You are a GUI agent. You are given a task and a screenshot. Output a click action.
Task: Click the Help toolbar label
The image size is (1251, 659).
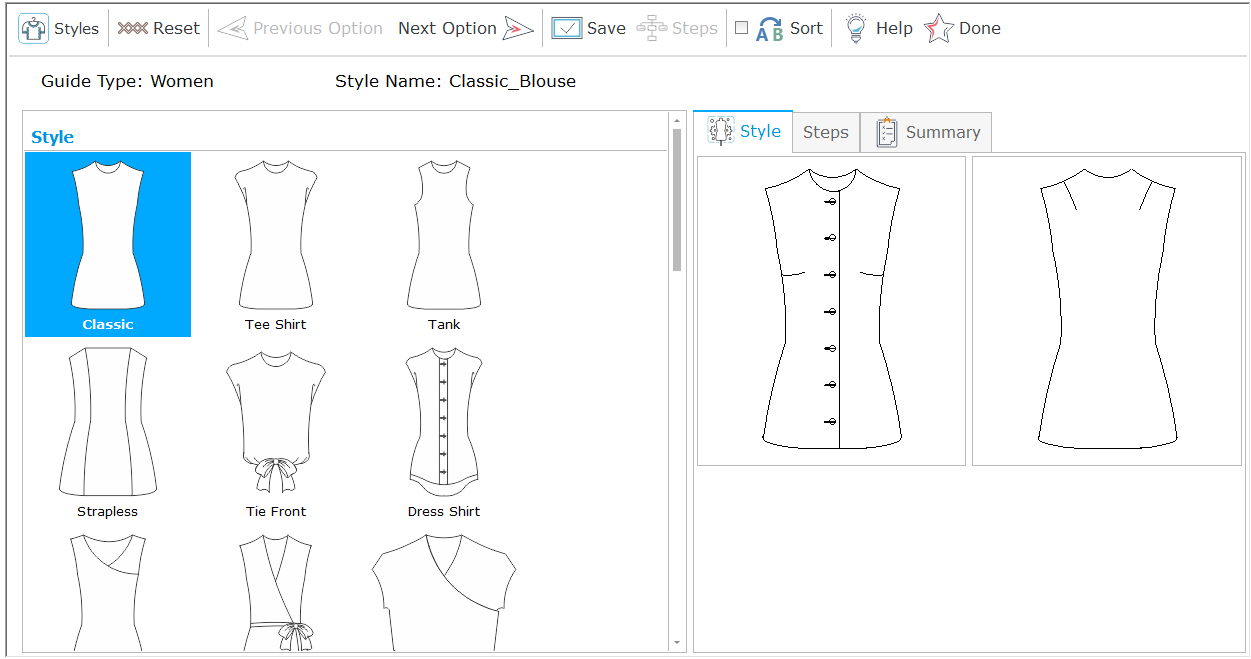coord(894,28)
